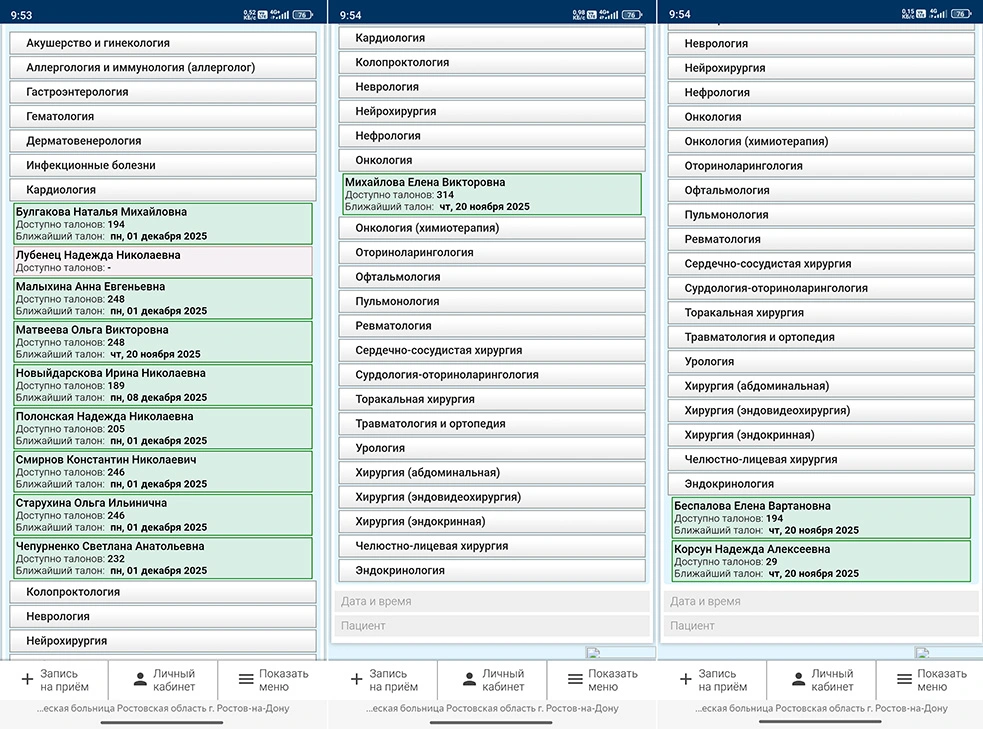Tap the Пациент field in right screen
Image resolution: width=983 pixels, height=729 pixels.
(x=821, y=626)
